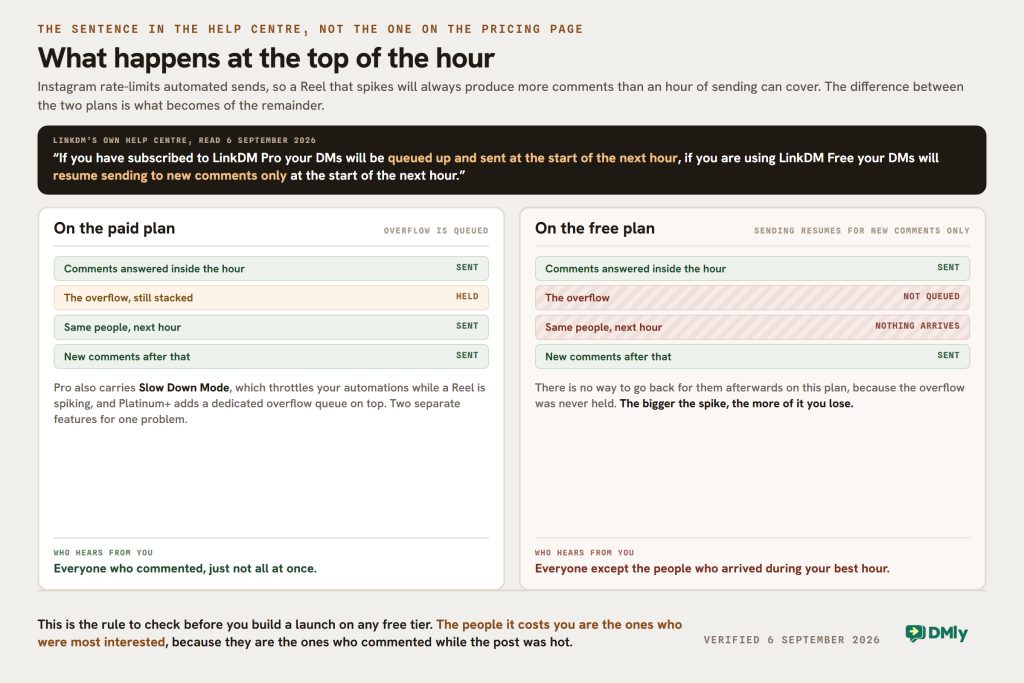Viewport: 1024px width, 683px height.
Task: Click the main heading 'What happens at the top of the hour'
Action: pos(266,58)
